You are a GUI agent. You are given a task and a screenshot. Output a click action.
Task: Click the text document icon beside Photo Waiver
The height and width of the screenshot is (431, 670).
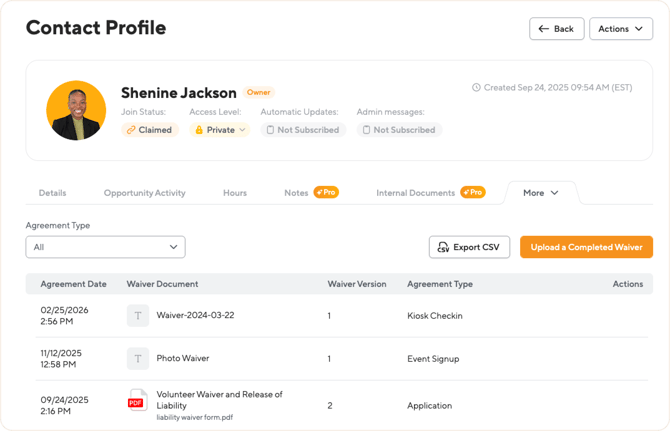tap(137, 358)
